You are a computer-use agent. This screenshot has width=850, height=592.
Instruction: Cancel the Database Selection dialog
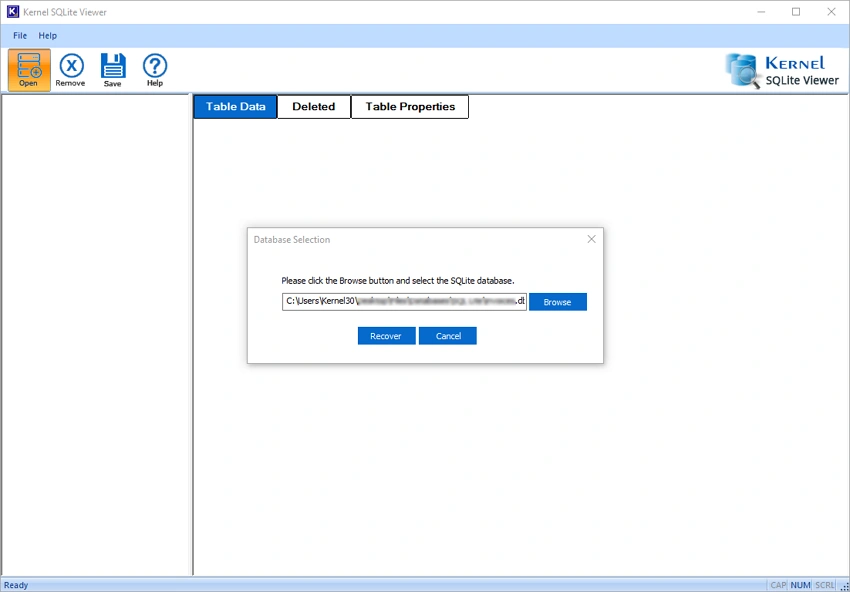coord(448,336)
